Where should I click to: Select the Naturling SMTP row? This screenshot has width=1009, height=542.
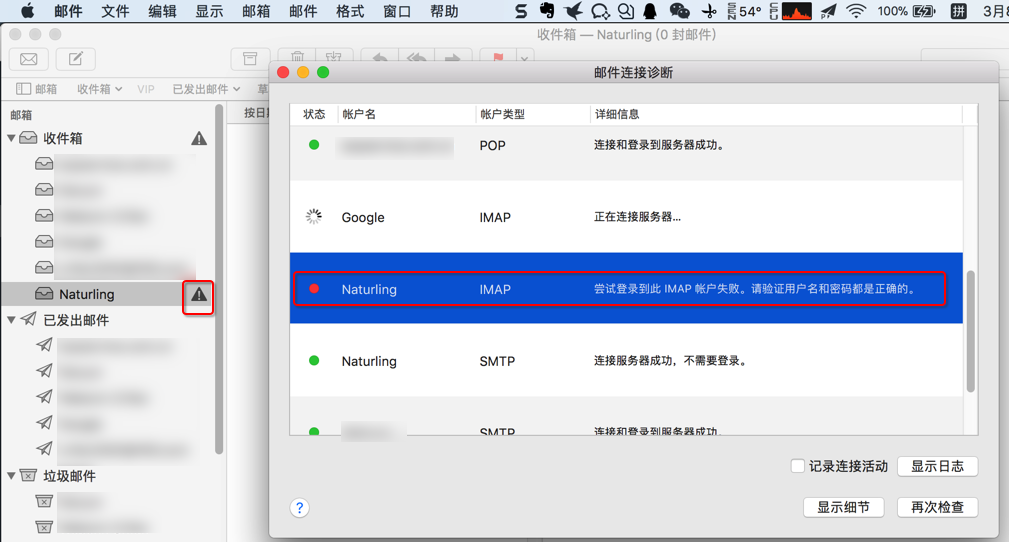[x=626, y=360]
